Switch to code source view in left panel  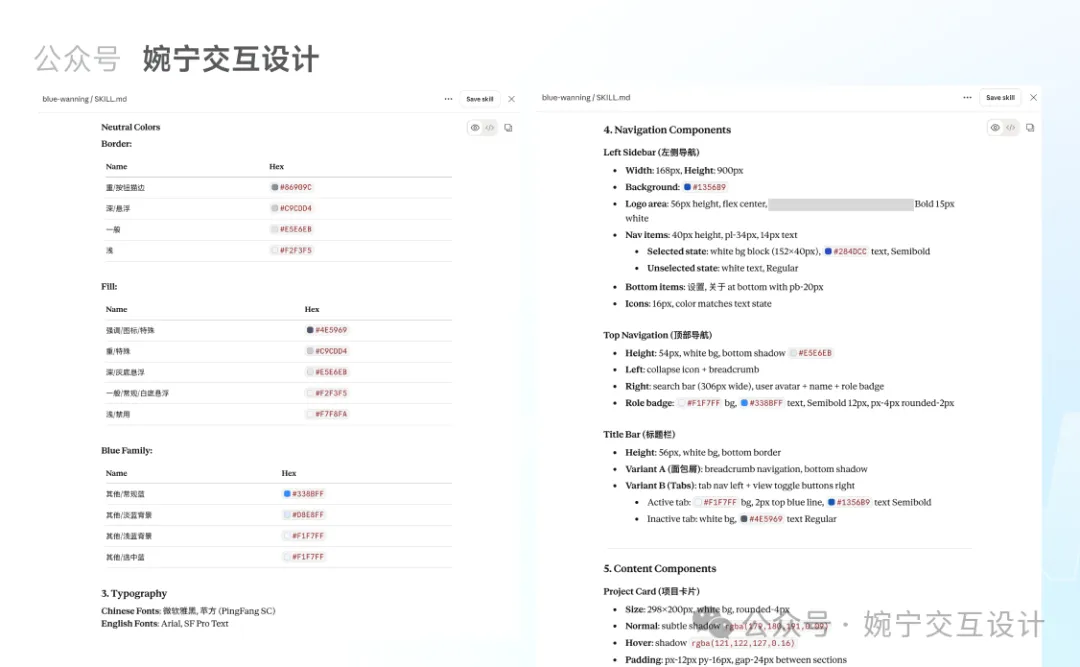(x=490, y=128)
